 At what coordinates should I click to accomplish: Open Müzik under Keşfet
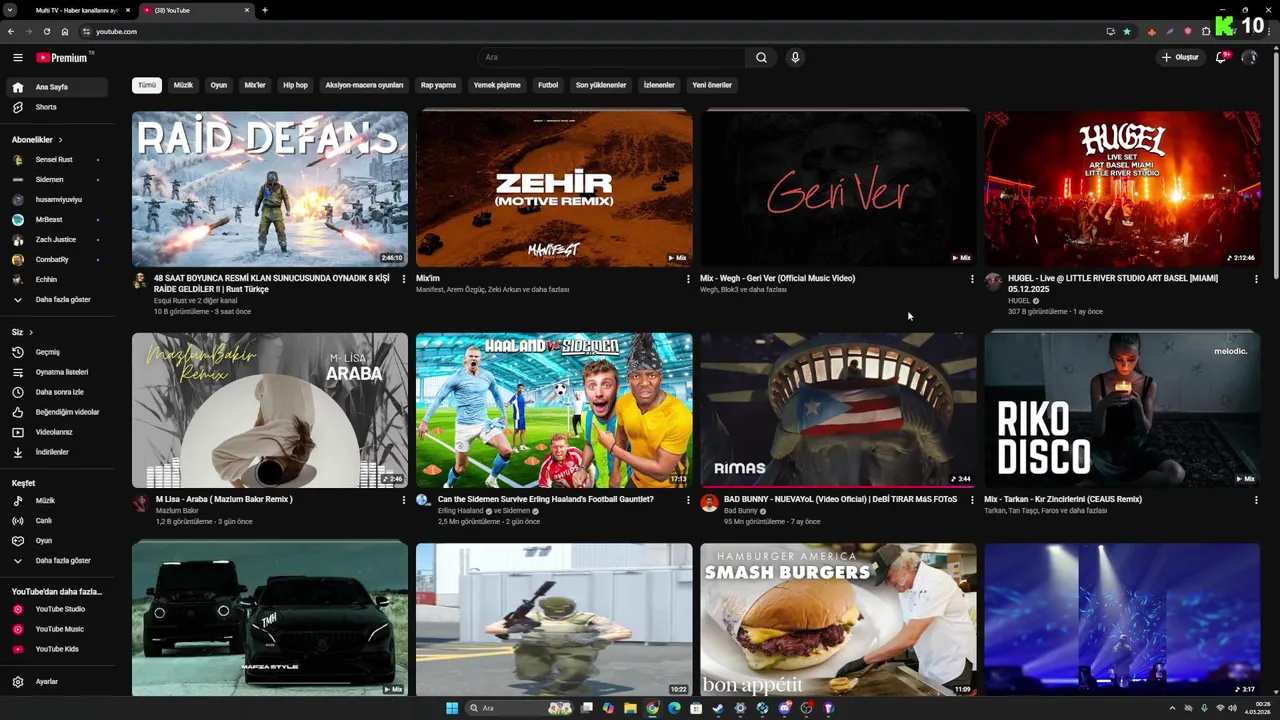(x=56, y=500)
